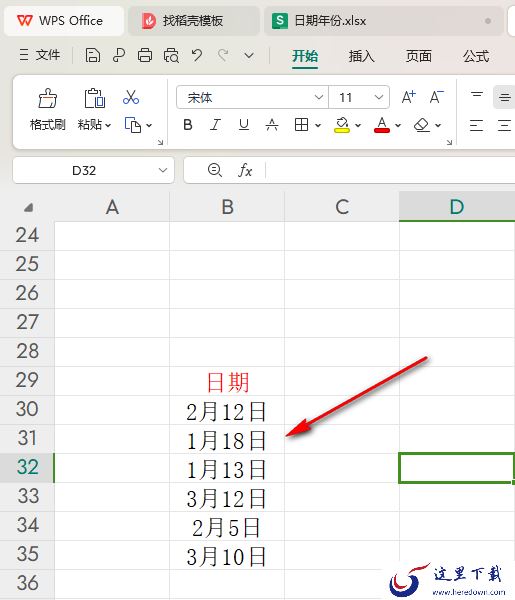Click the Insert Function fx icon

pyautogui.click(x=245, y=170)
